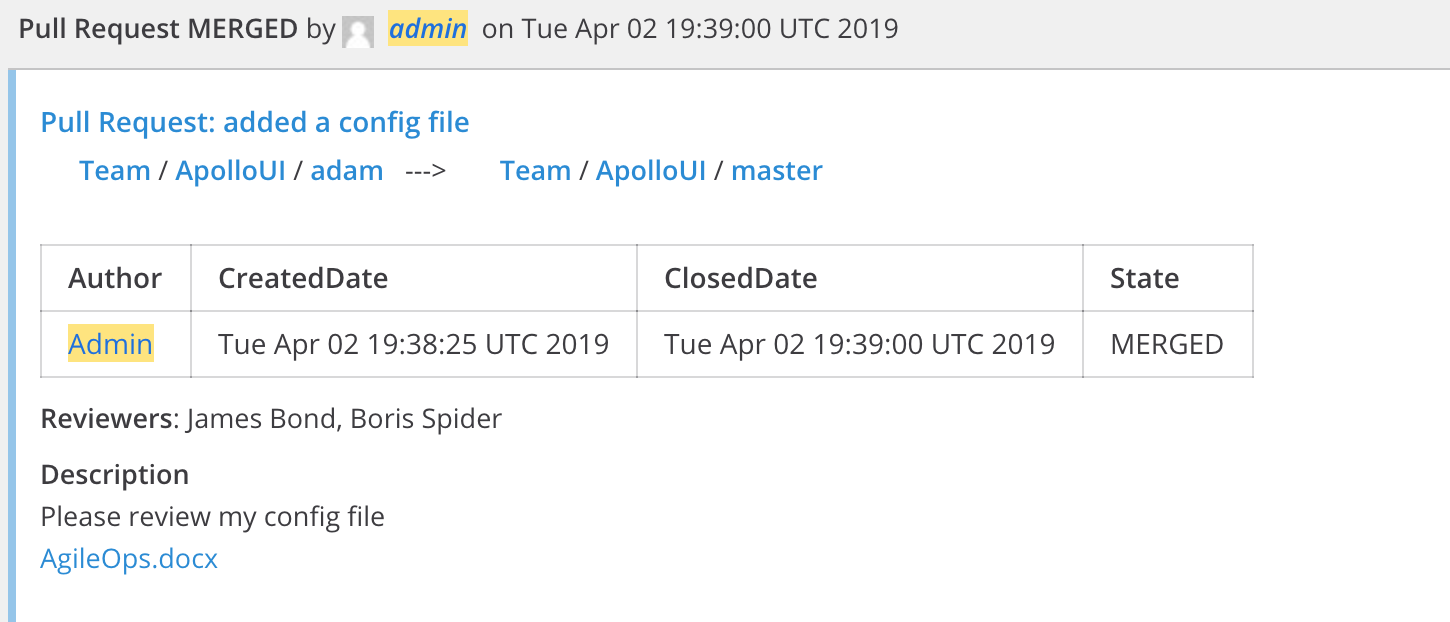Viewport: 1450px width, 622px height.
Task: Select the created date cell 19:38:25
Action: coord(414,344)
